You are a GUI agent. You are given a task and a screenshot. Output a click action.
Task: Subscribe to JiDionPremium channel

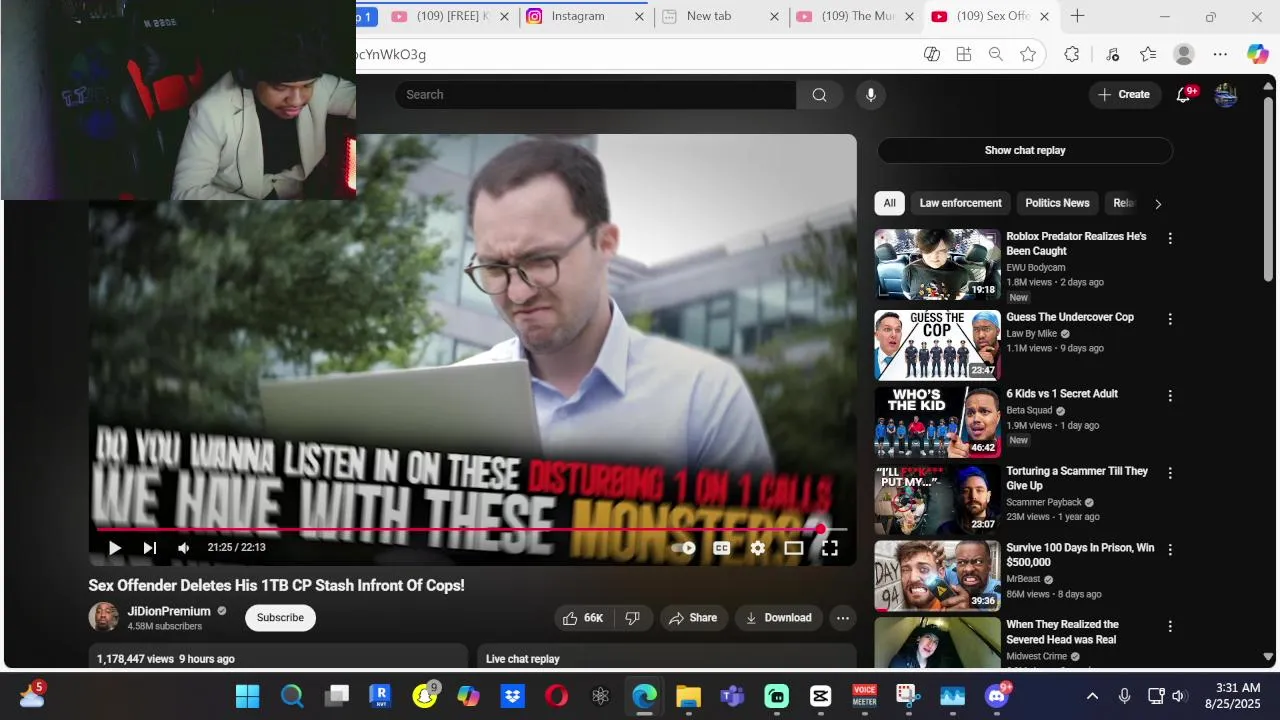pyautogui.click(x=280, y=618)
